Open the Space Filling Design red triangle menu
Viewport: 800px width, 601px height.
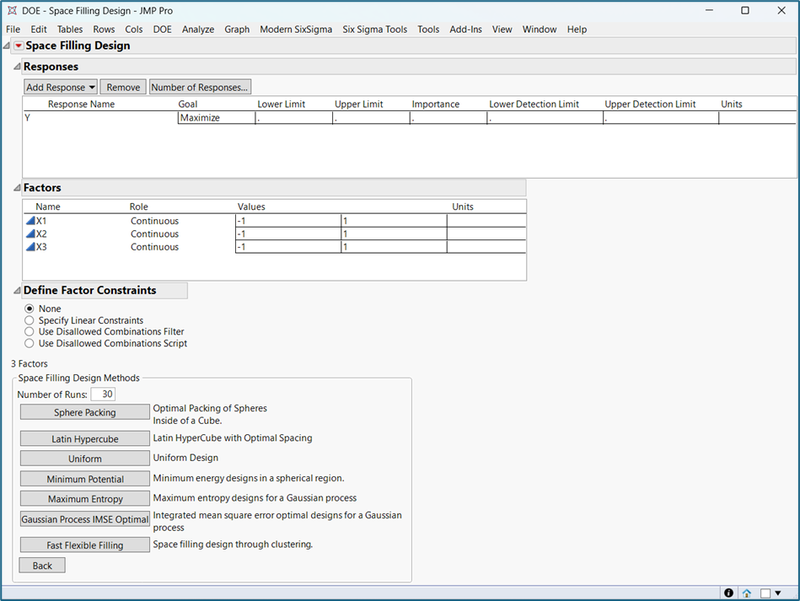coord(17,46)
